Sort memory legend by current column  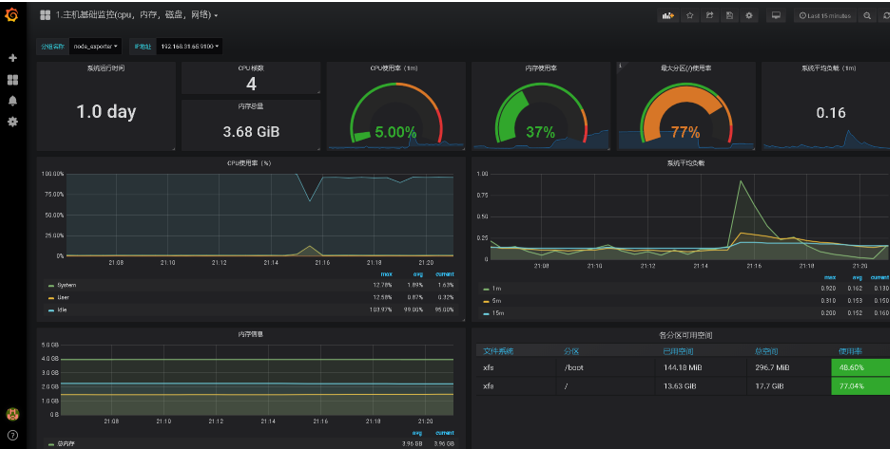(x=445, y=433)
